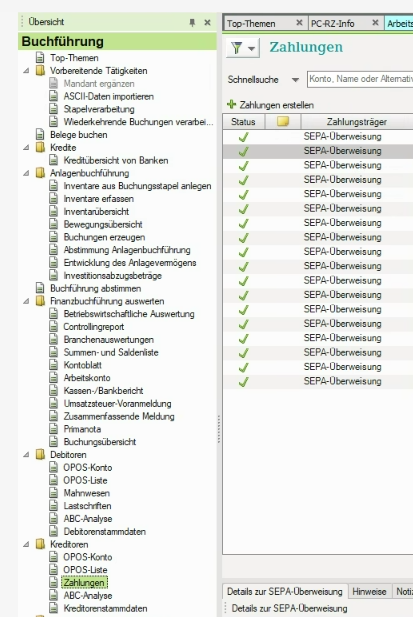The width and height of the screenshot is (413, 617).
Task: Close the Übersicht panel
Action: tap(207, 22)
